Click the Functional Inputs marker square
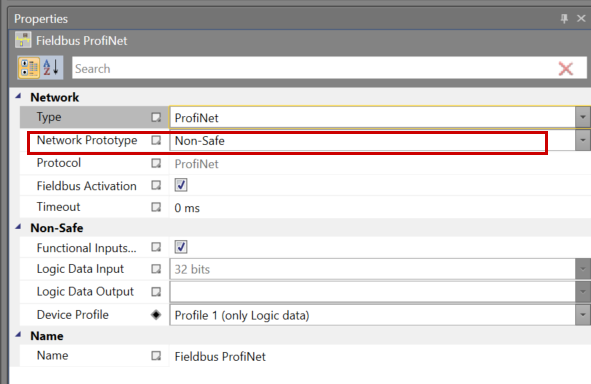The width and height of the screenshot is (591, 384). (156, 247)
